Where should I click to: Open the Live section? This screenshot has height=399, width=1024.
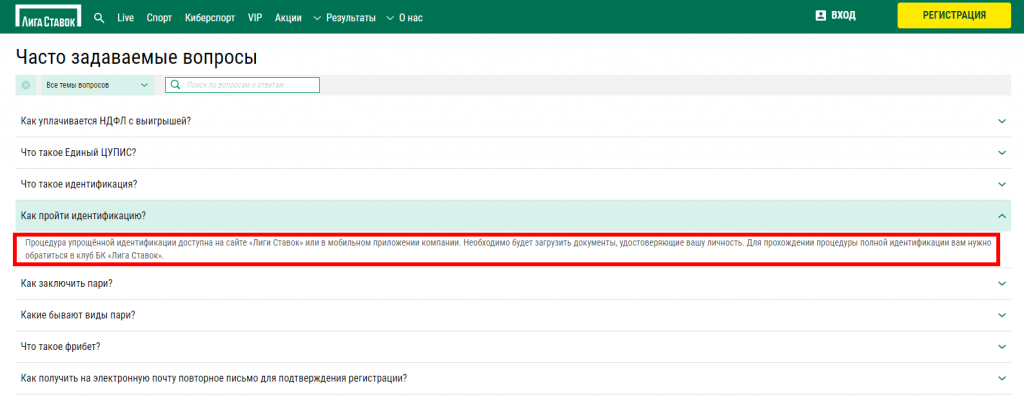(x=125, y=18)
